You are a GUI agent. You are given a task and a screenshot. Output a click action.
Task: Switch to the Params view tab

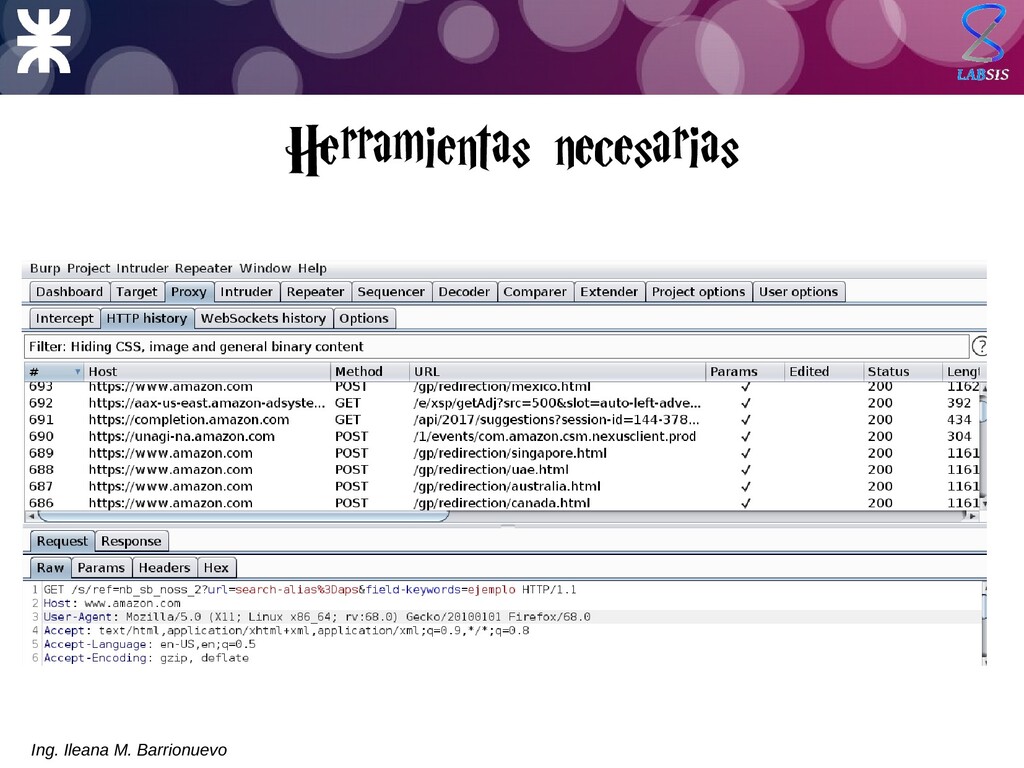point(101,568)
